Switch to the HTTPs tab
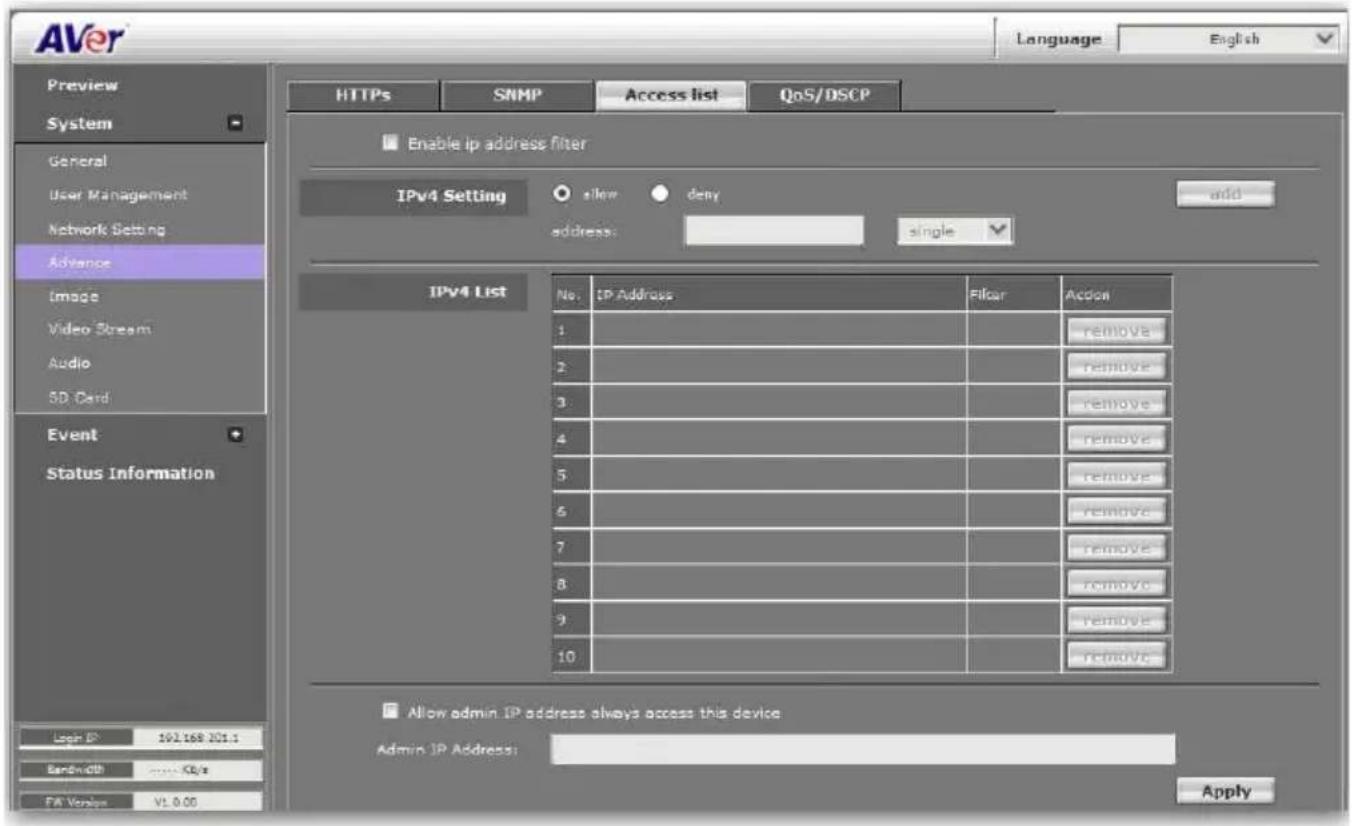Screen dimensions: 1356x826 (x=362, y=95)
